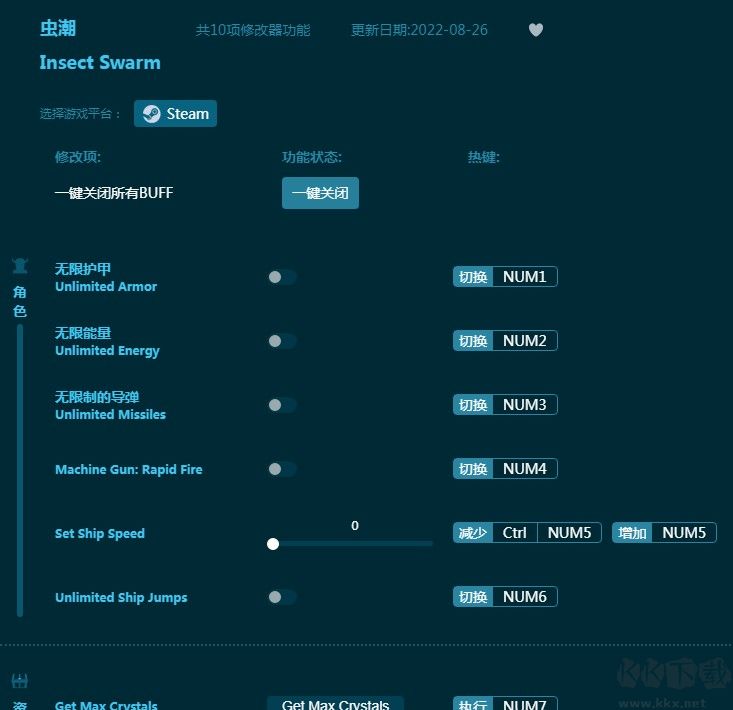Click the character category icon in sidebar

click(20, 266)
